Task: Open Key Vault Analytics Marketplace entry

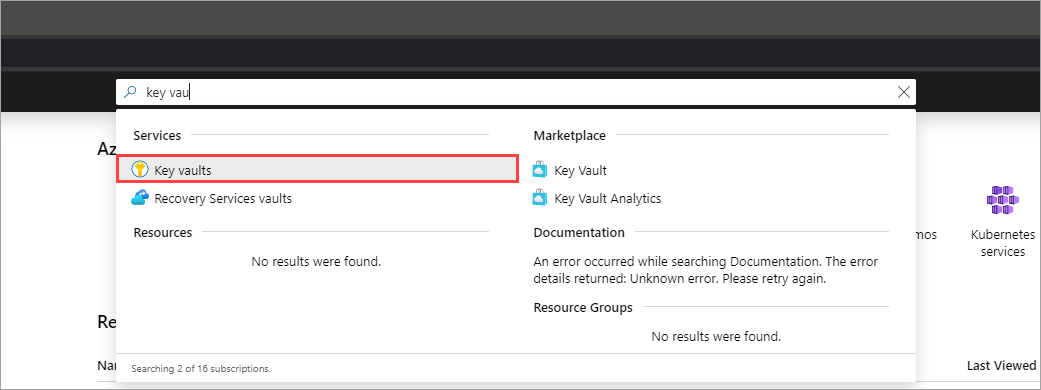Action: [x=607, y=198]
